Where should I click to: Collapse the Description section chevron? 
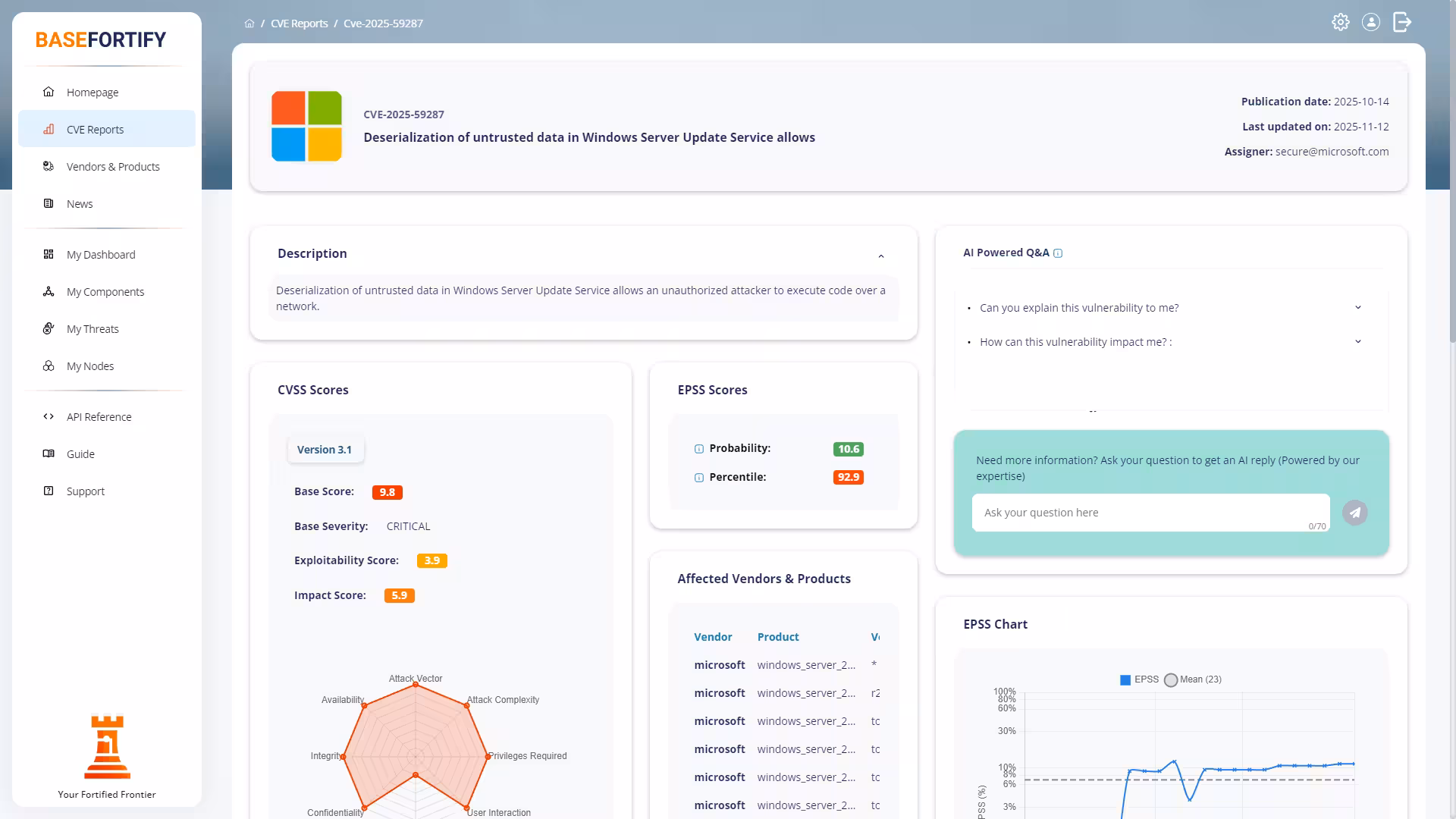click(881, 256)
